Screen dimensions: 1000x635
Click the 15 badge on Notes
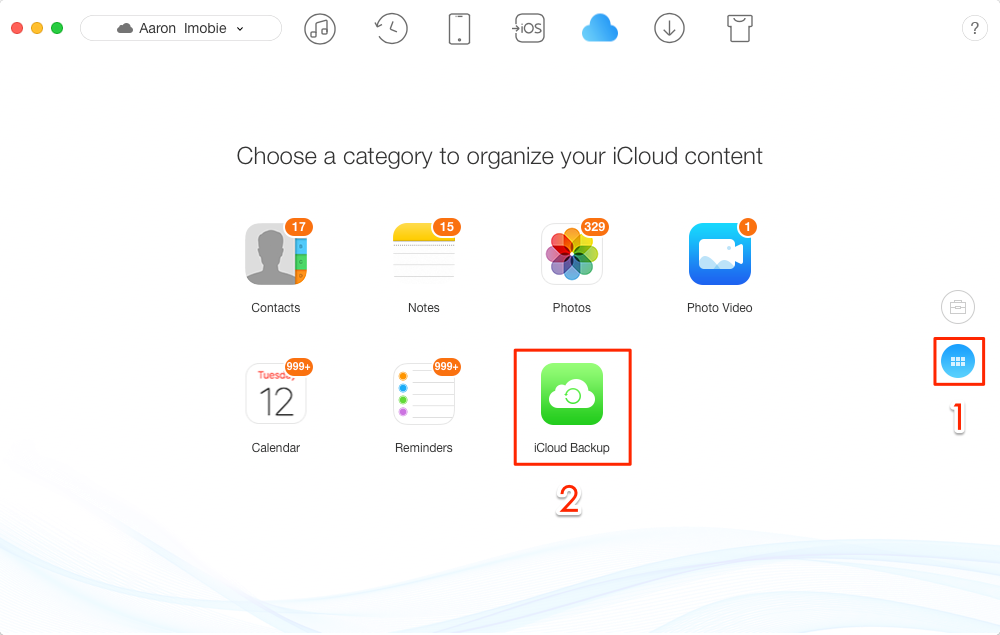tap(446, 227)
